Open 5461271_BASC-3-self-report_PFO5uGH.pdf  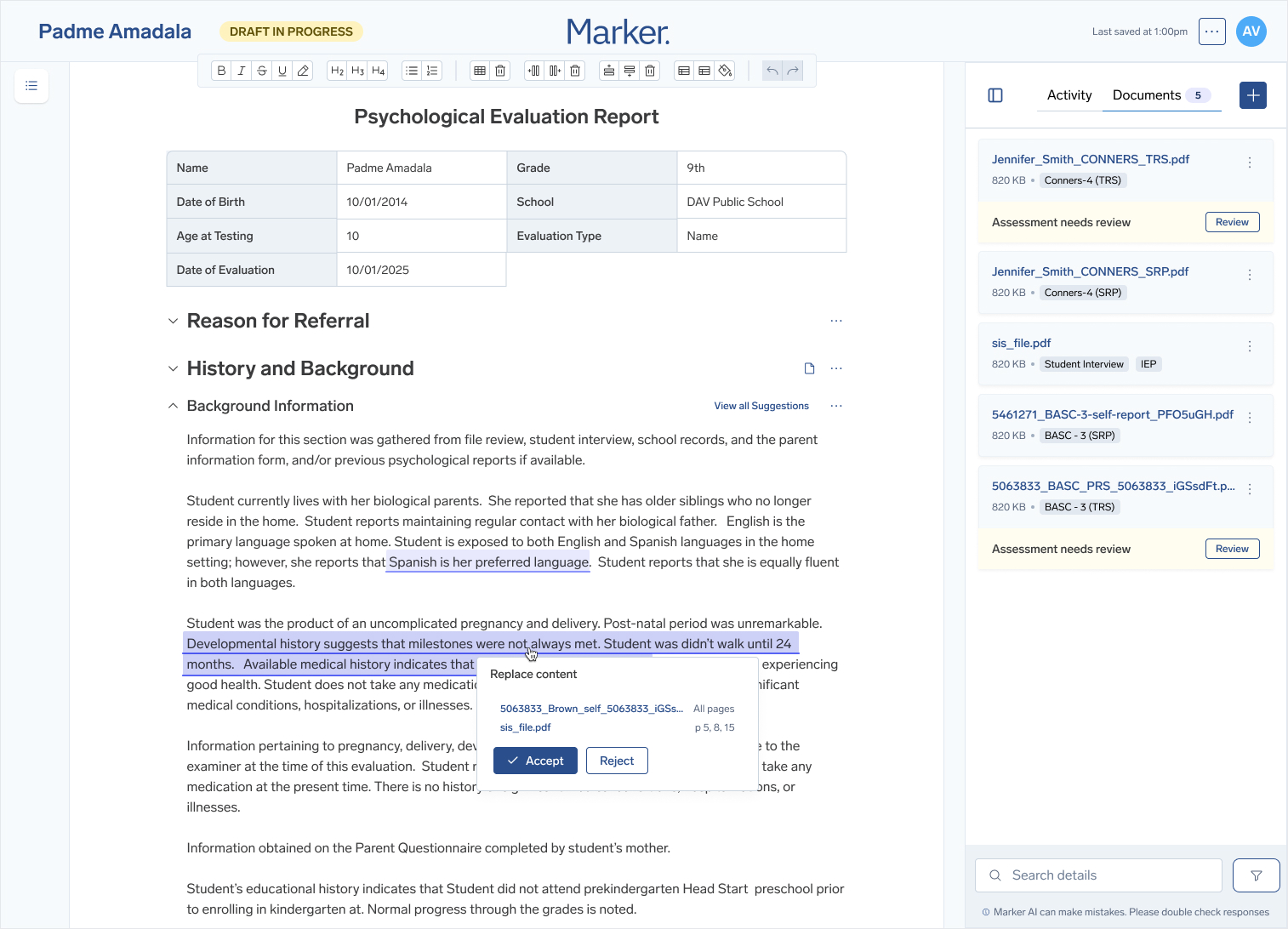(1113, 414)
